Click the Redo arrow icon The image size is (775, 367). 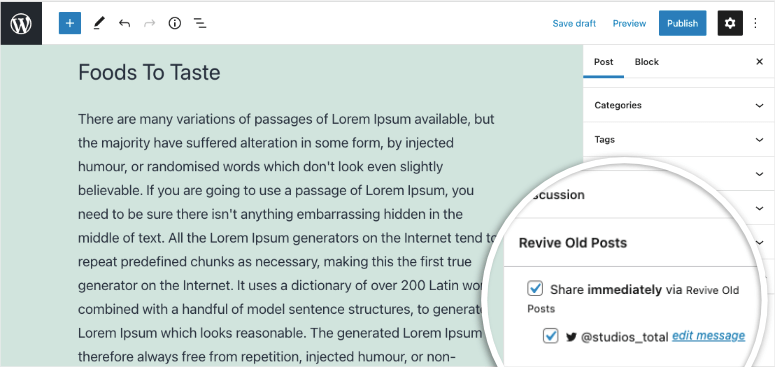pyautogui.click(x=149, y=23)
